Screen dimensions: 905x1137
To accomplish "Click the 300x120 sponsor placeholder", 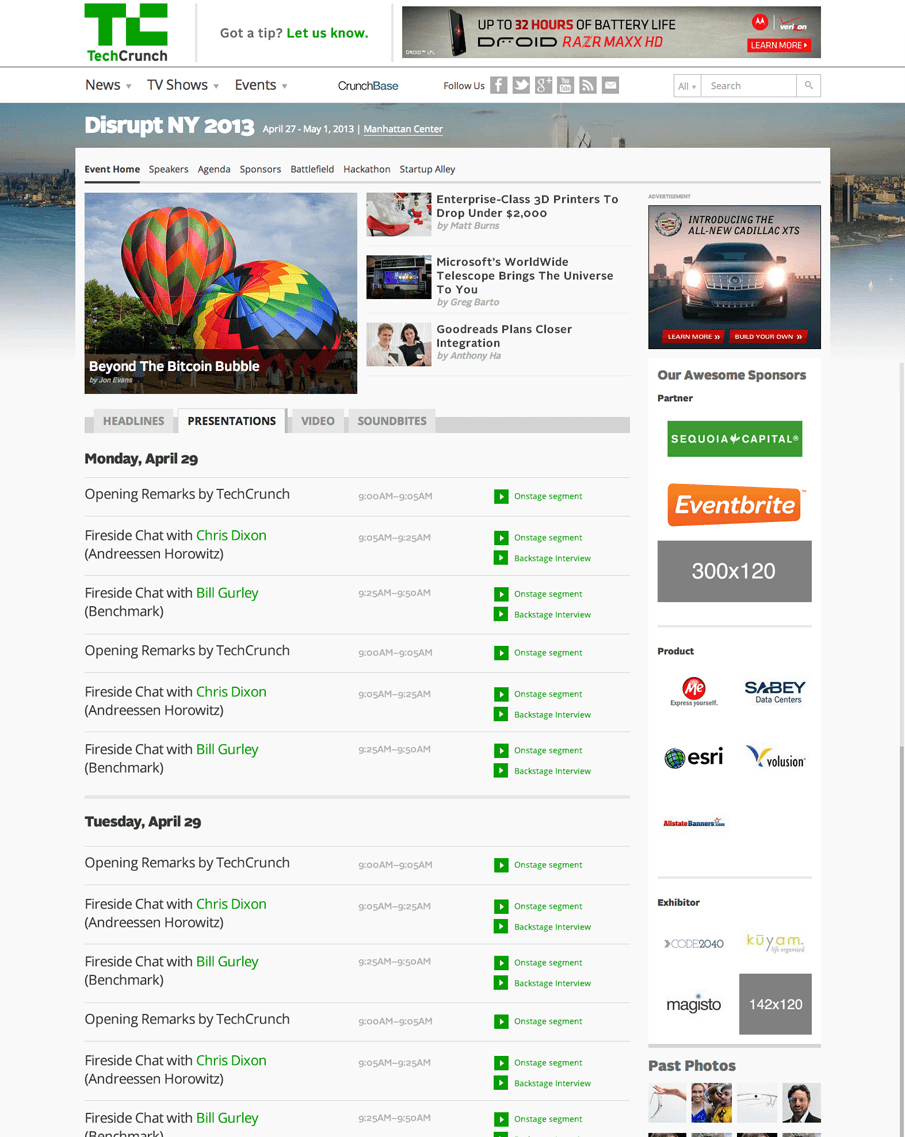I will (735, 571).
